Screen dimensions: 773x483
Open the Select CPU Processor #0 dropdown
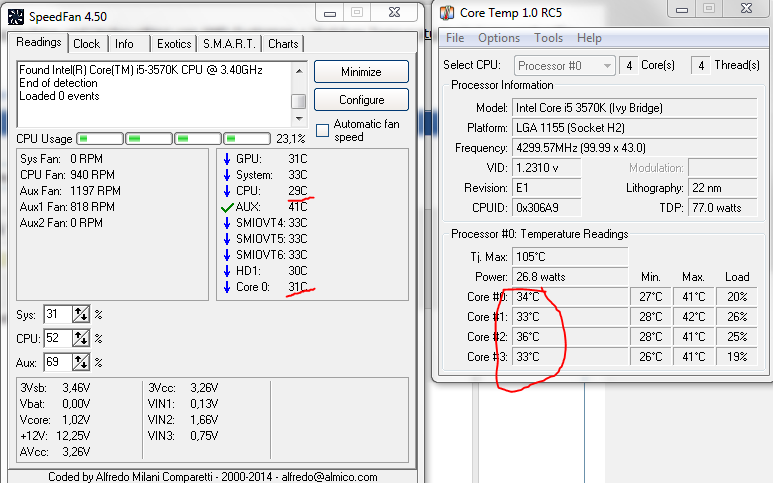(x=564, y=66)
